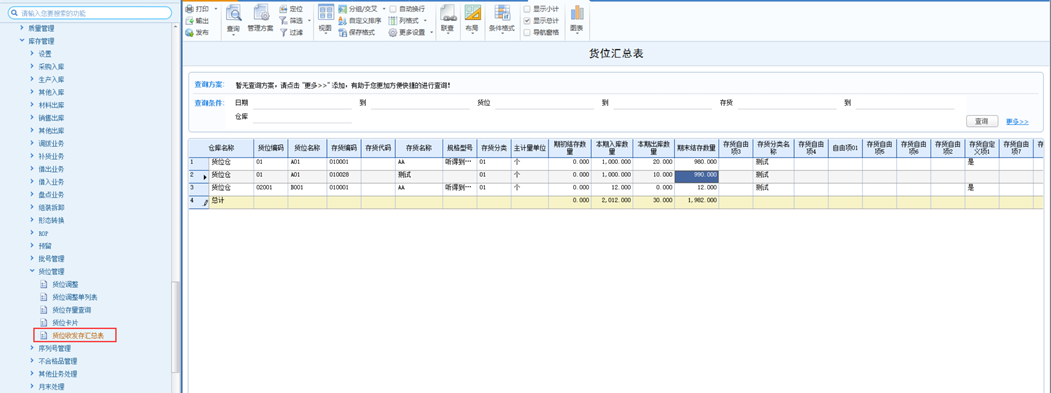Open the 列格式 dropdown arrow
Screen dimensions: 1051x393
point(426,21)
